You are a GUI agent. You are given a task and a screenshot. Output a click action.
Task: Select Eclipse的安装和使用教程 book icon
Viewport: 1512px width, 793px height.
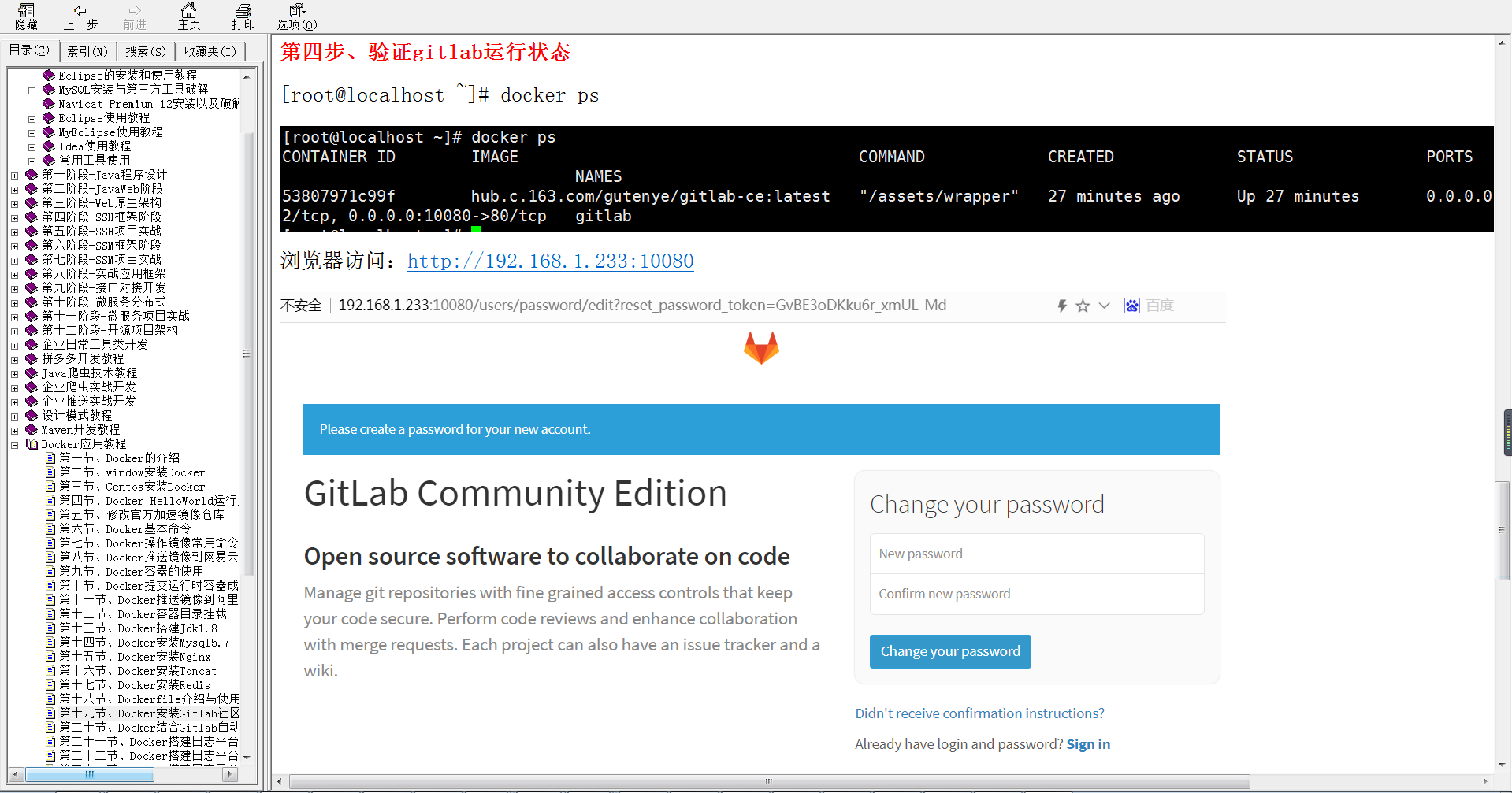coord(49,76)
